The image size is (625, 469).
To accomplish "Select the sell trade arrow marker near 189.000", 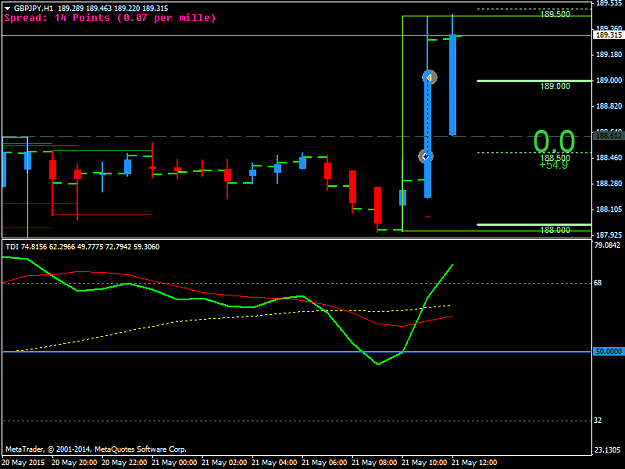I will [429, 77].
